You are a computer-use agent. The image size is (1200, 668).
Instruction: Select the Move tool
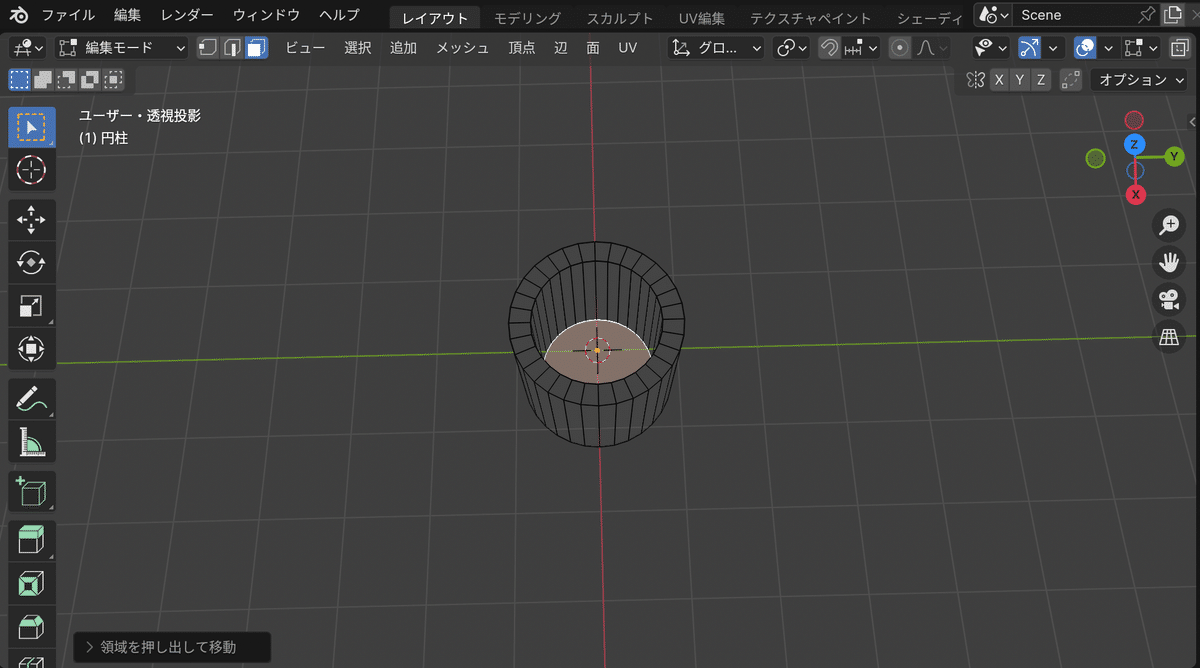[x=32, y=218]
